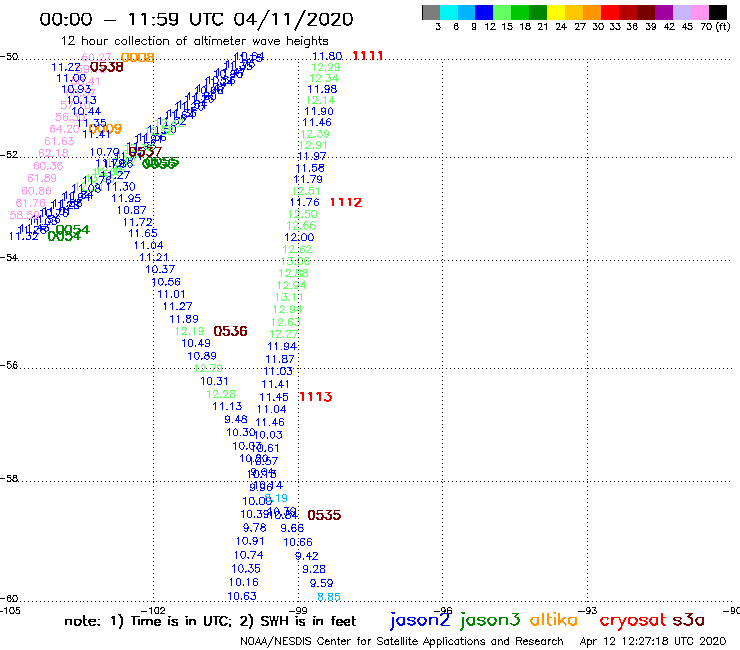Click the yellow swatch in the wave height legend
740x650 pixels.
click(556, 12)
